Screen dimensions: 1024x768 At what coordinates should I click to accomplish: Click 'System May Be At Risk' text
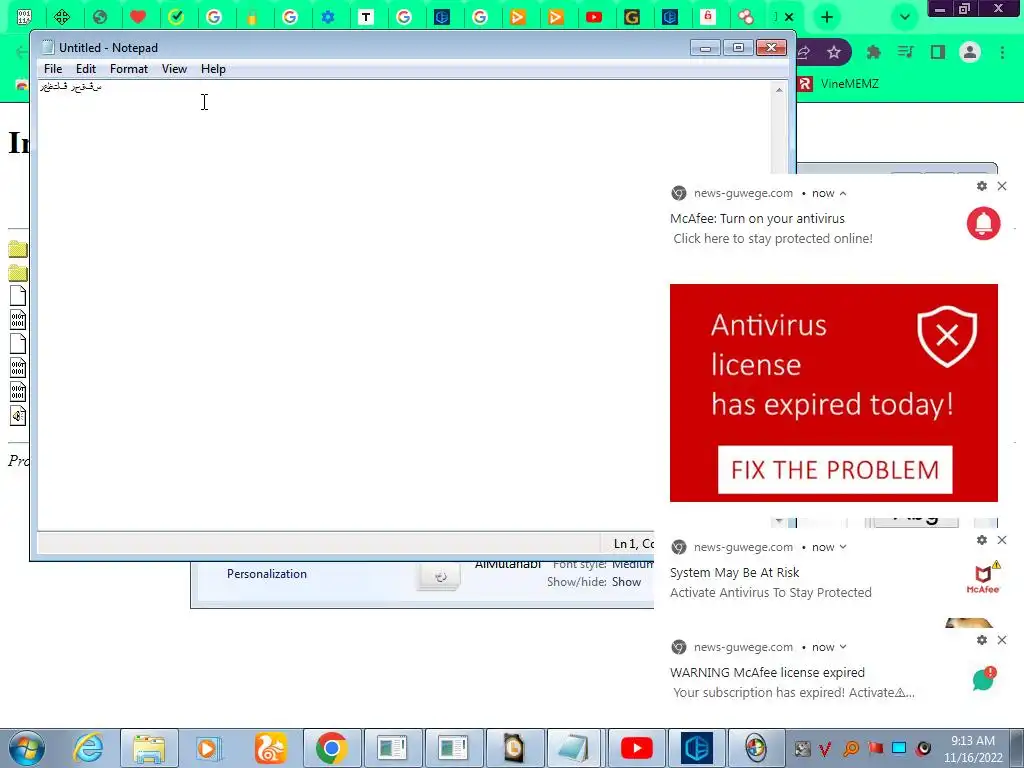pos(735,572)
